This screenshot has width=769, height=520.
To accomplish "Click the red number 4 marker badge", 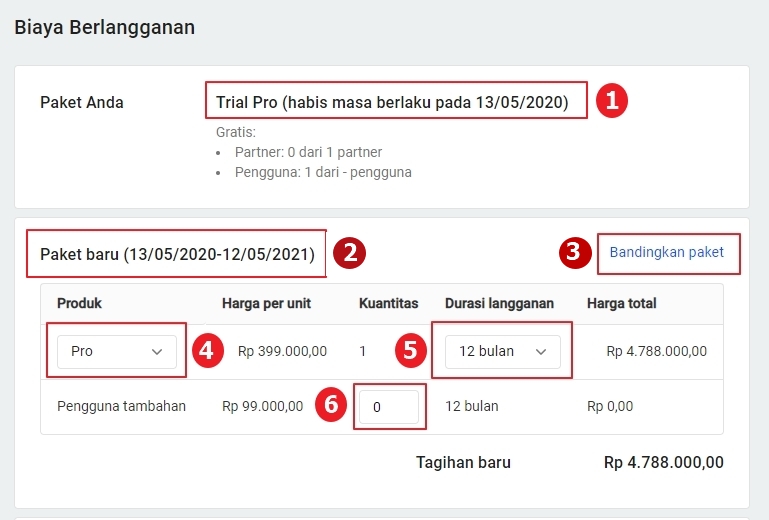I will [207, 351].
